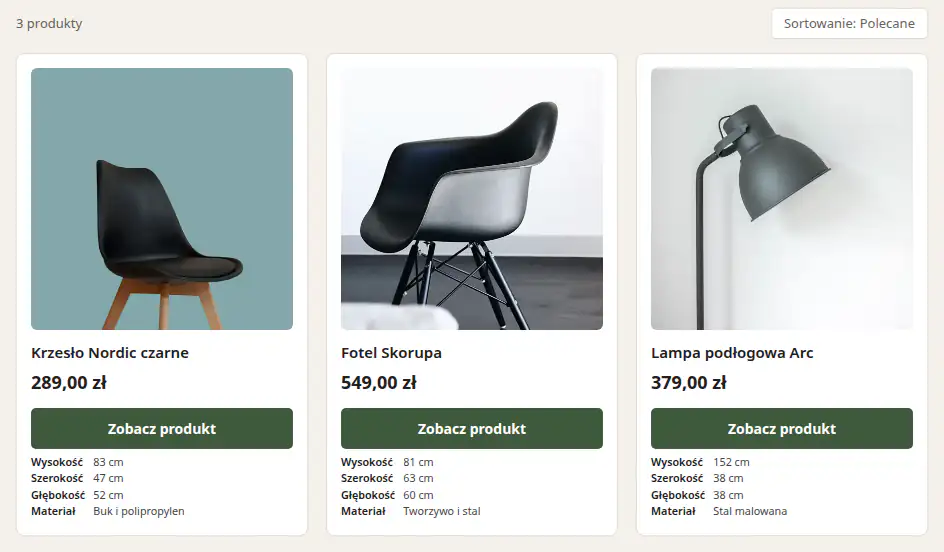
Task: Click the 3 produkty count label
Action: (49, 23)
